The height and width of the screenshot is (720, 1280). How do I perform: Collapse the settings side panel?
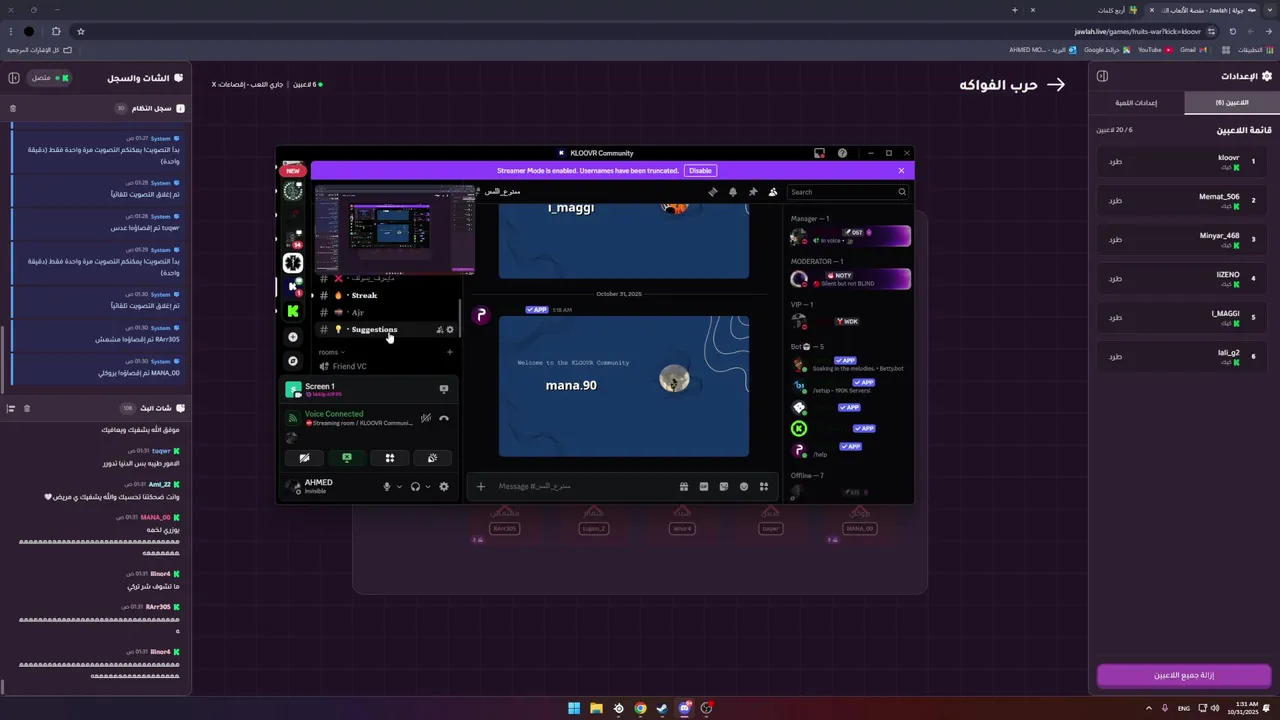[1102, 76]
